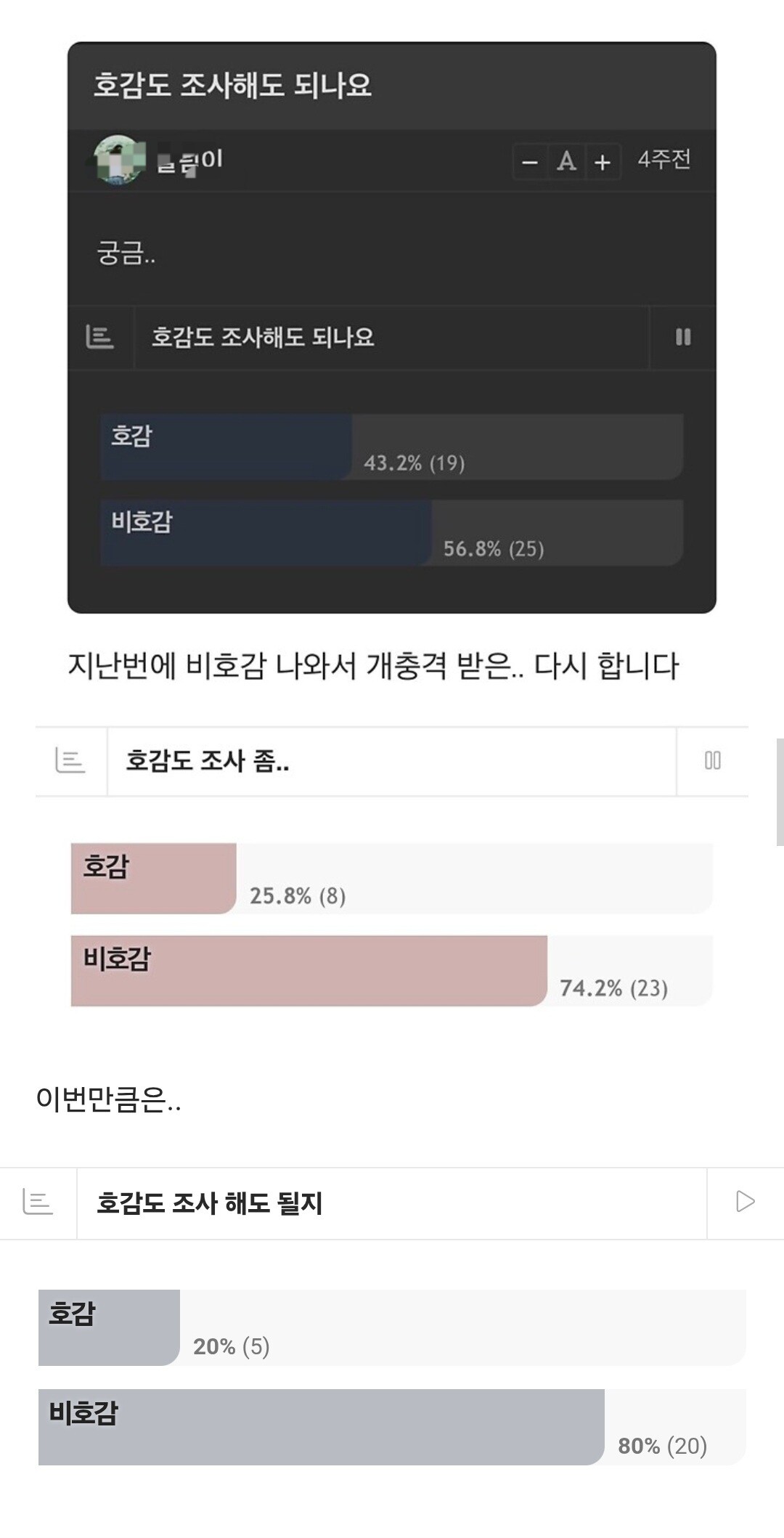Select 비호감 option at 56.8% (25)
The image size is (784, 1538).
tap(392, 532)
